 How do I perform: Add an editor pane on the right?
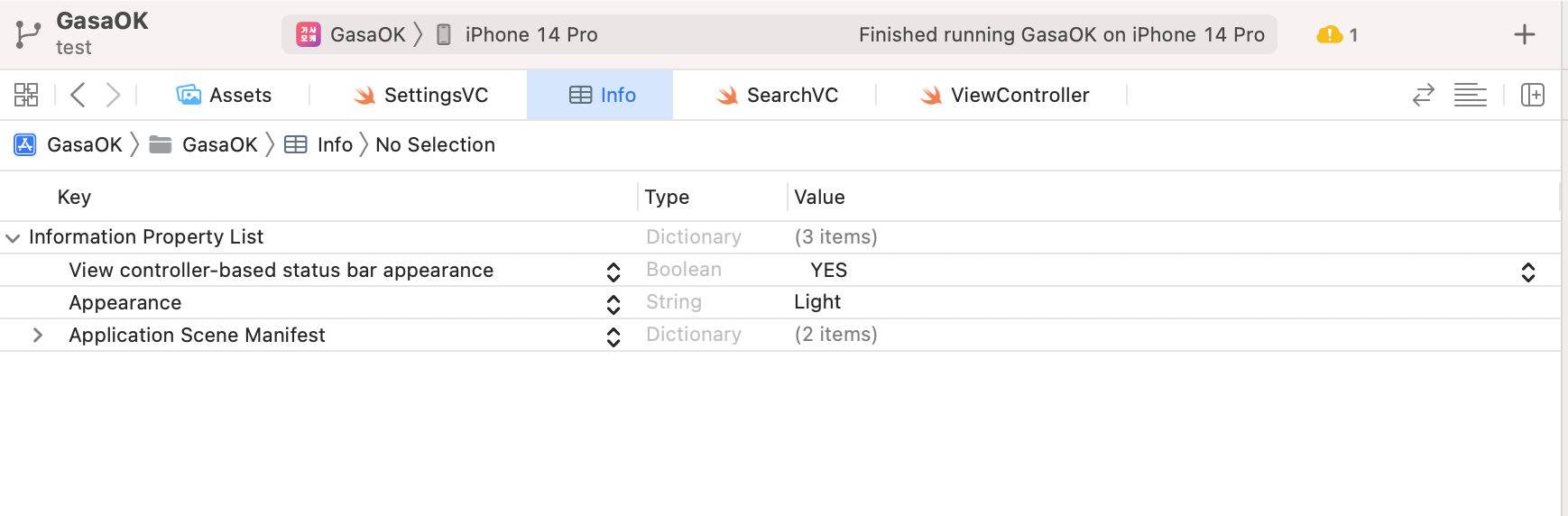point(1532,95)
